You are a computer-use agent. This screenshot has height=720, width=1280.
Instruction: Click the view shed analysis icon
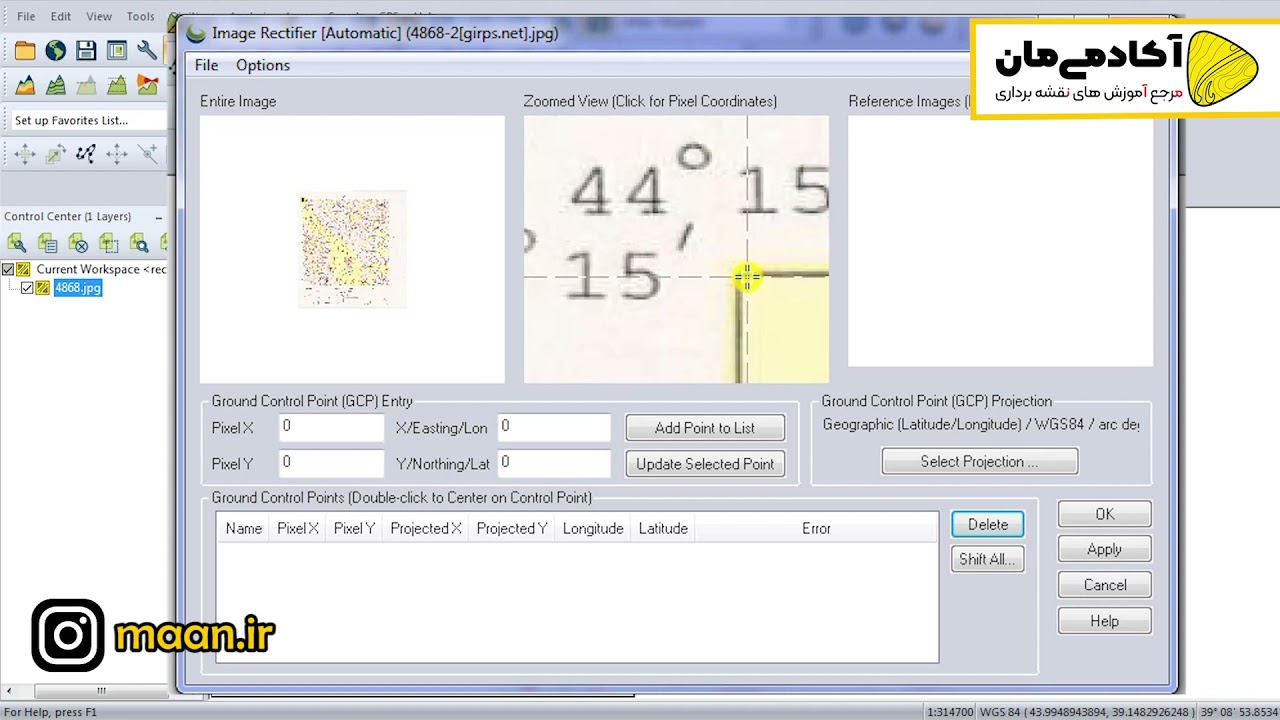(147, 85)
